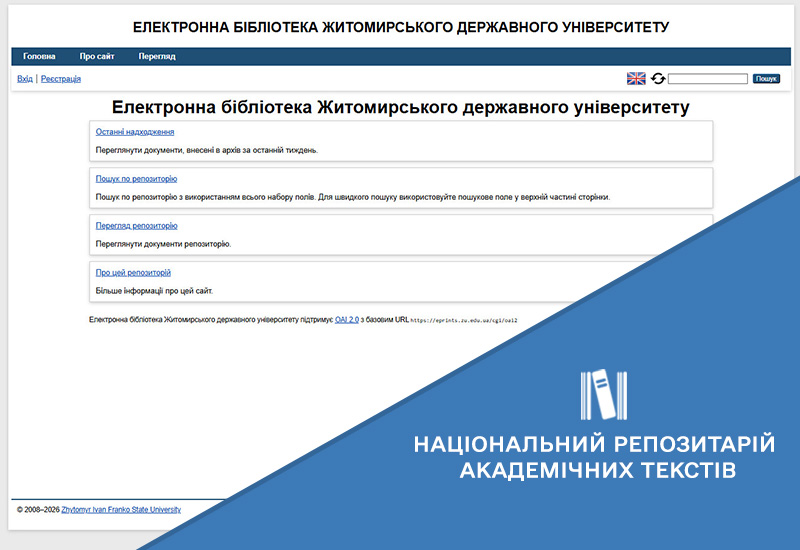Switch language via the UK flag icon
The height and width of the screenshot is (550, 800).
[x=636, y=79]
